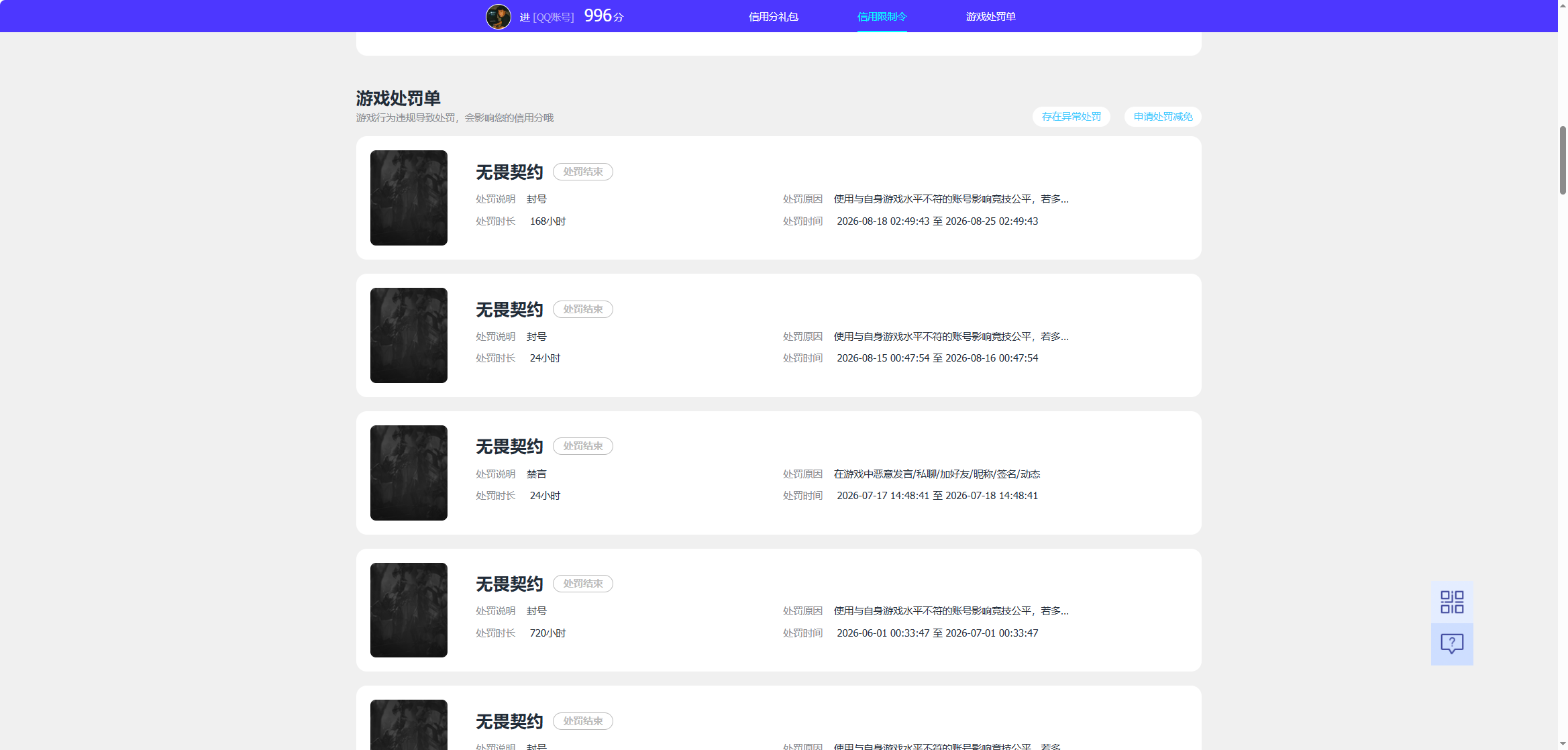This screenshot has height=750, width=1568.
Task: Switch to the 信用分礼包 tab
Action: [773, 17]
